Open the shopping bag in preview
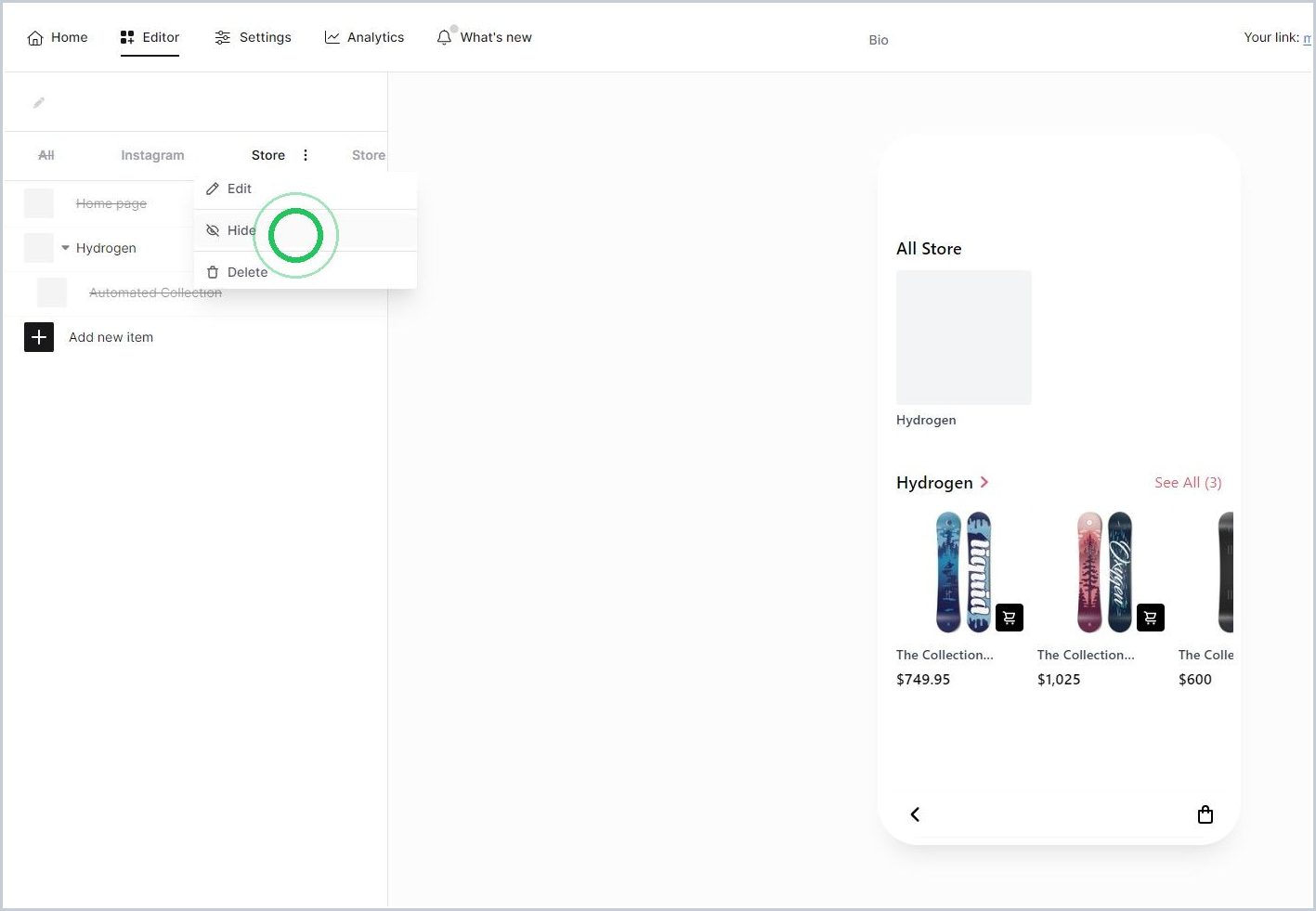1316x911 pixels. [x=1205, y=814]
